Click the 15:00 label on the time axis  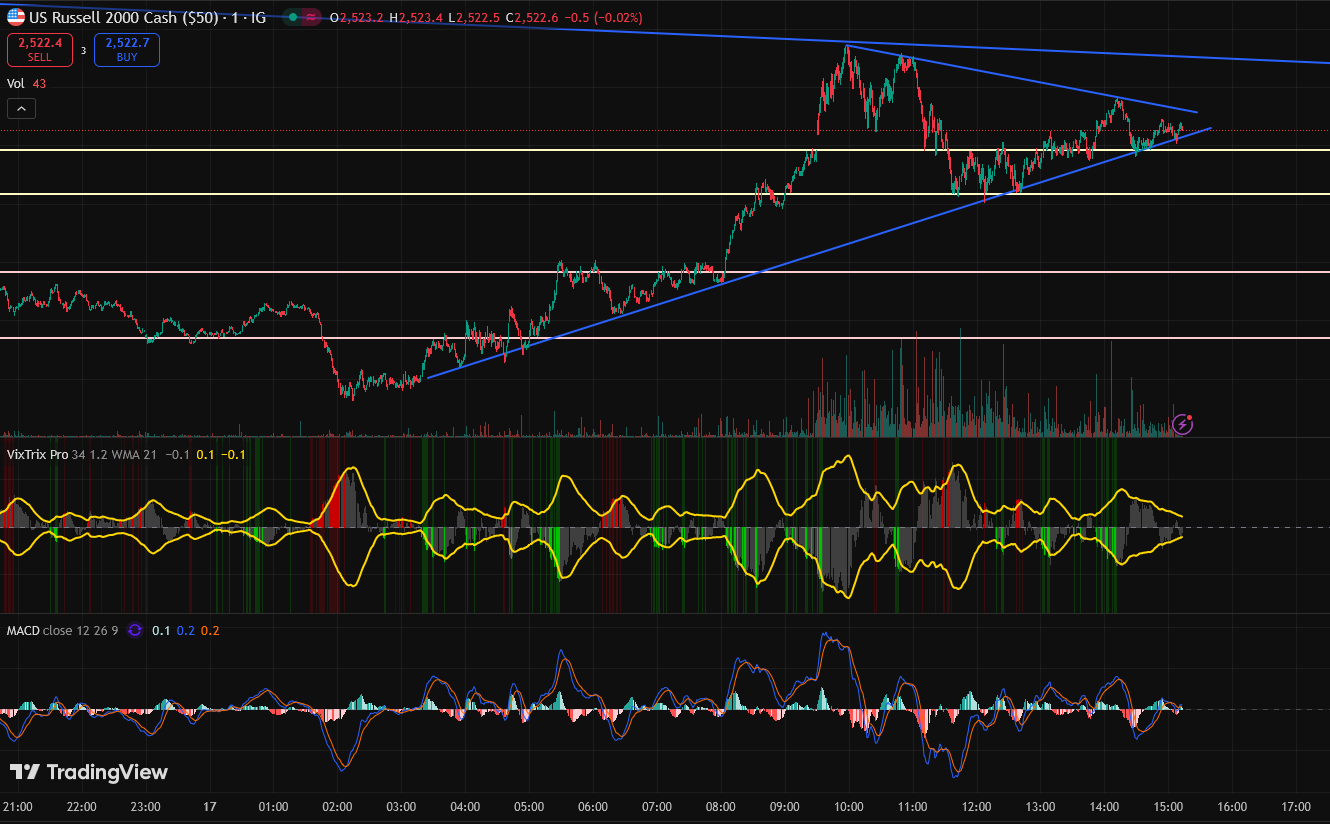(x=1168, y=806)
